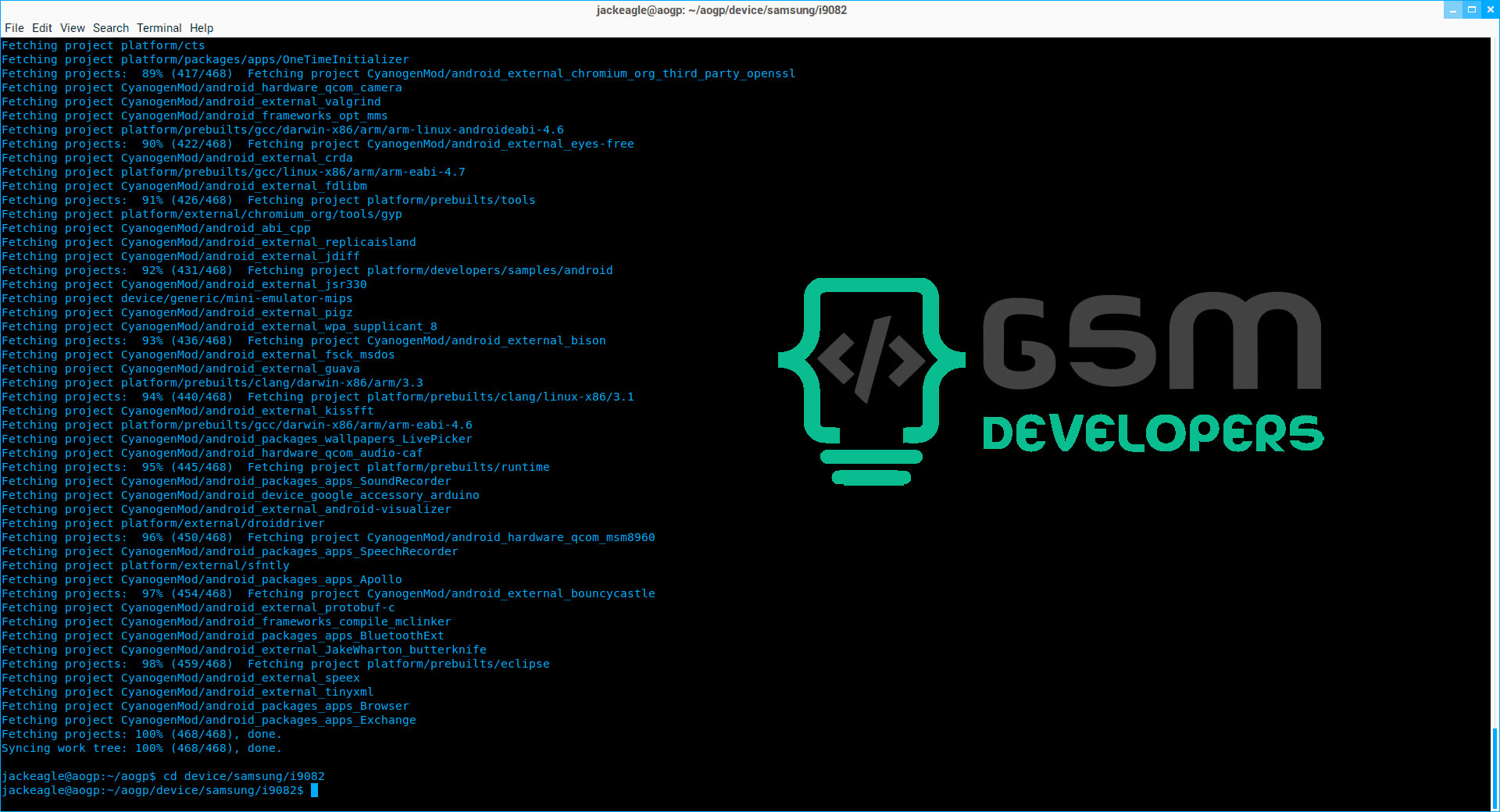
Task: Open the Edit menu
Action: pyautogui.click(x=42, y=28)
